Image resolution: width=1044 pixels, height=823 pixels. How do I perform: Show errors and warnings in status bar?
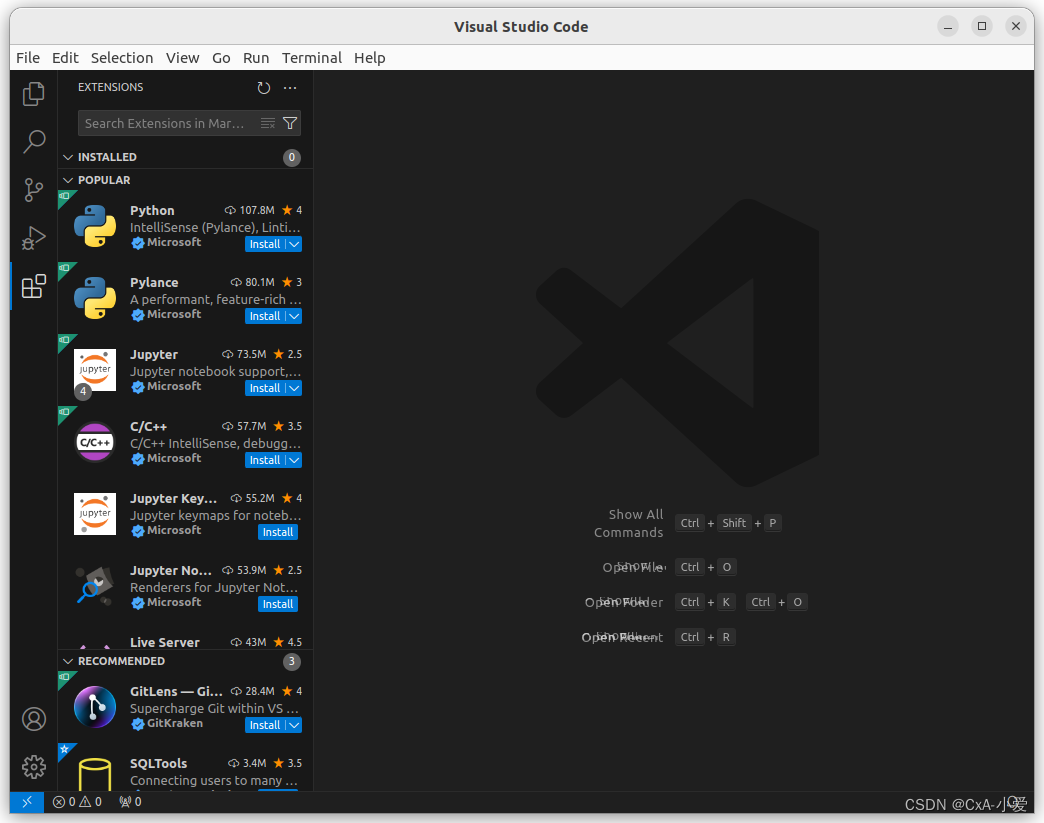tap(77, 802)
